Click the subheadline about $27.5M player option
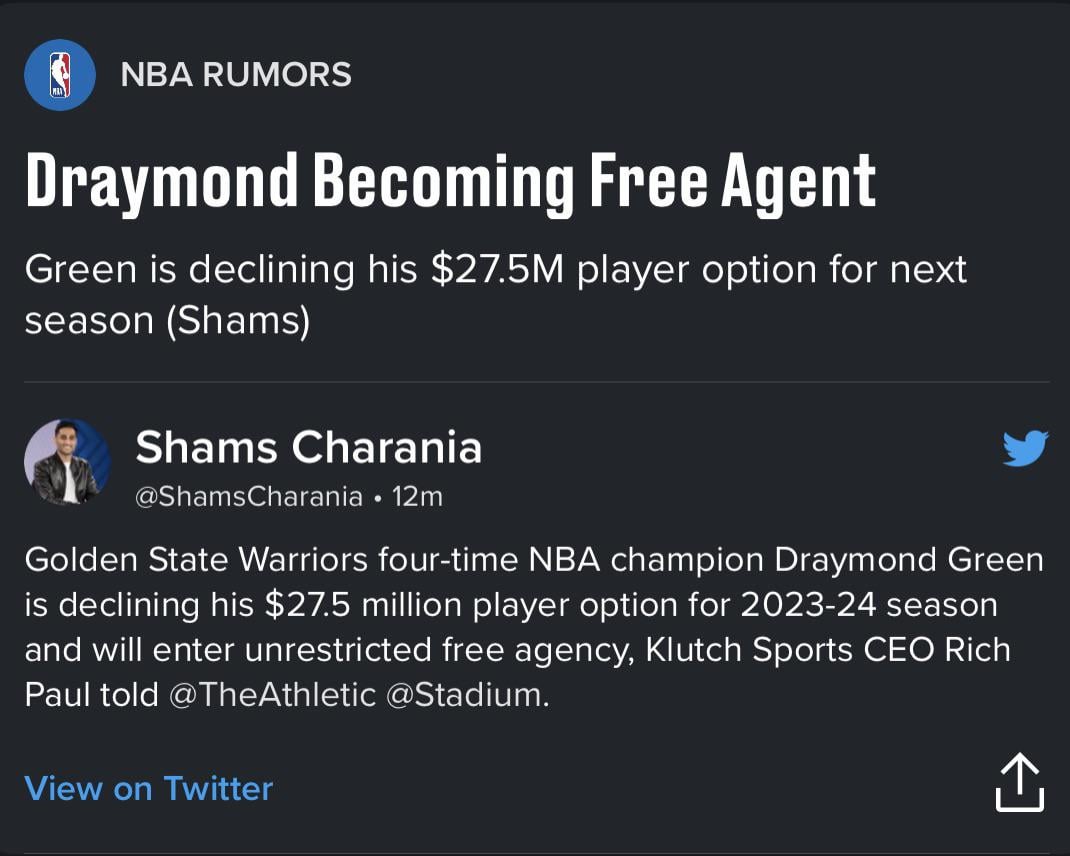The image size is (1070, 856). click(x=495, y=270)
